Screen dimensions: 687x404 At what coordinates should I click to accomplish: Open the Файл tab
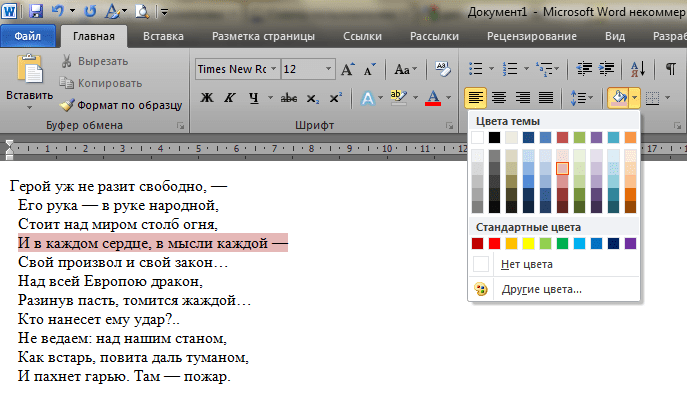tap(28, 36)
